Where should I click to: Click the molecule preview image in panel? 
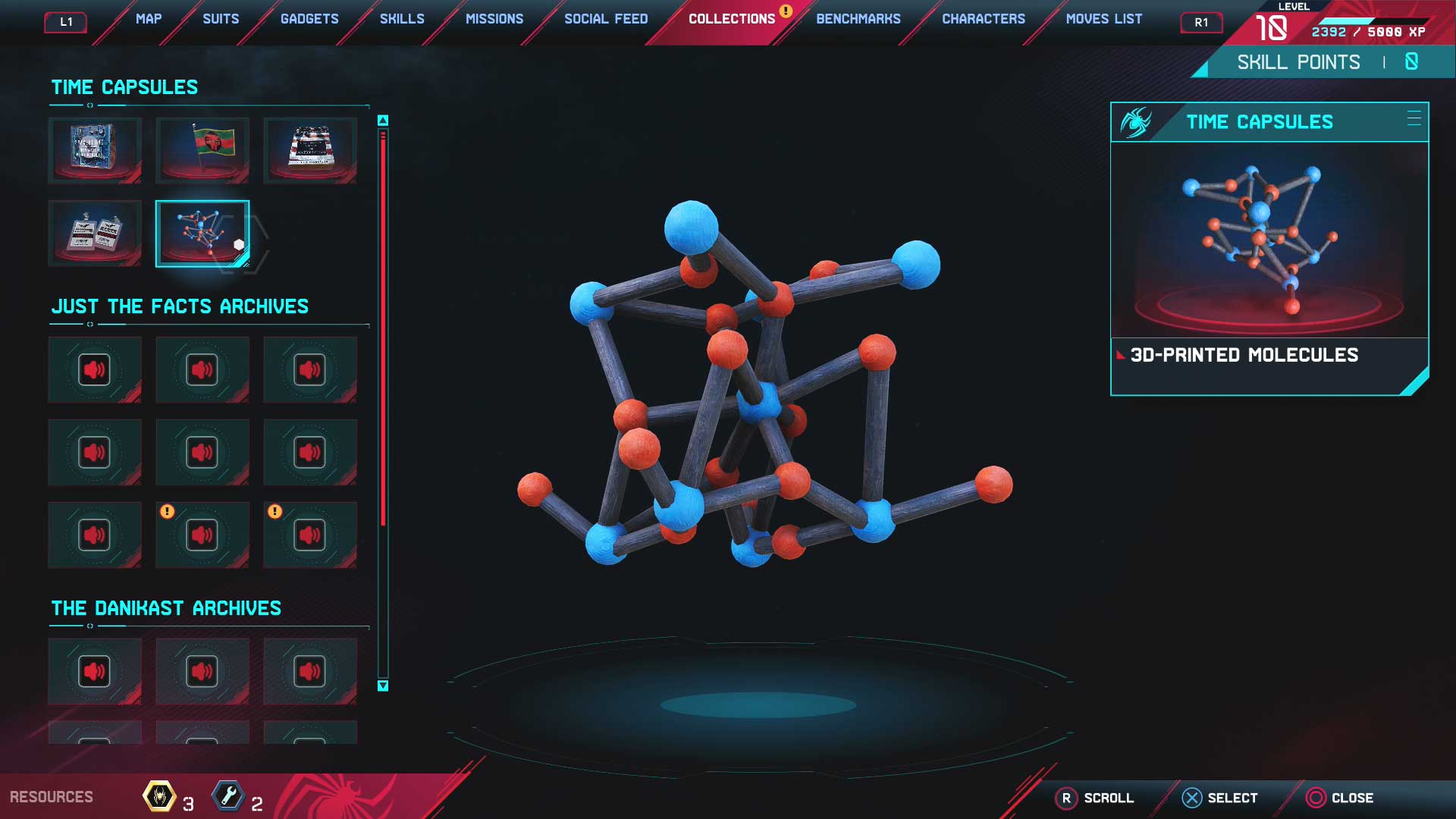1269,240
